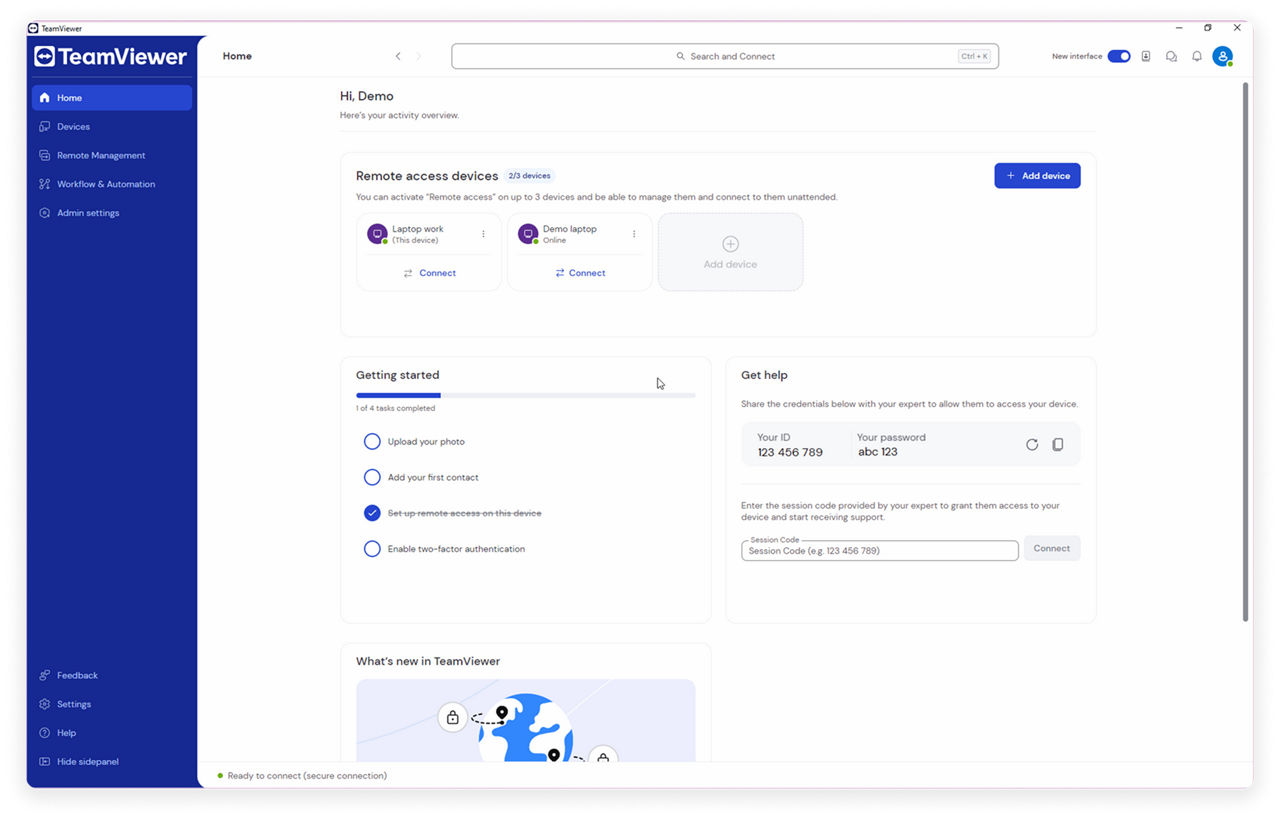Click the '2/3 devices' badge
The height and width of the screenshot is (820, 1280).
[x=529, y=176]
